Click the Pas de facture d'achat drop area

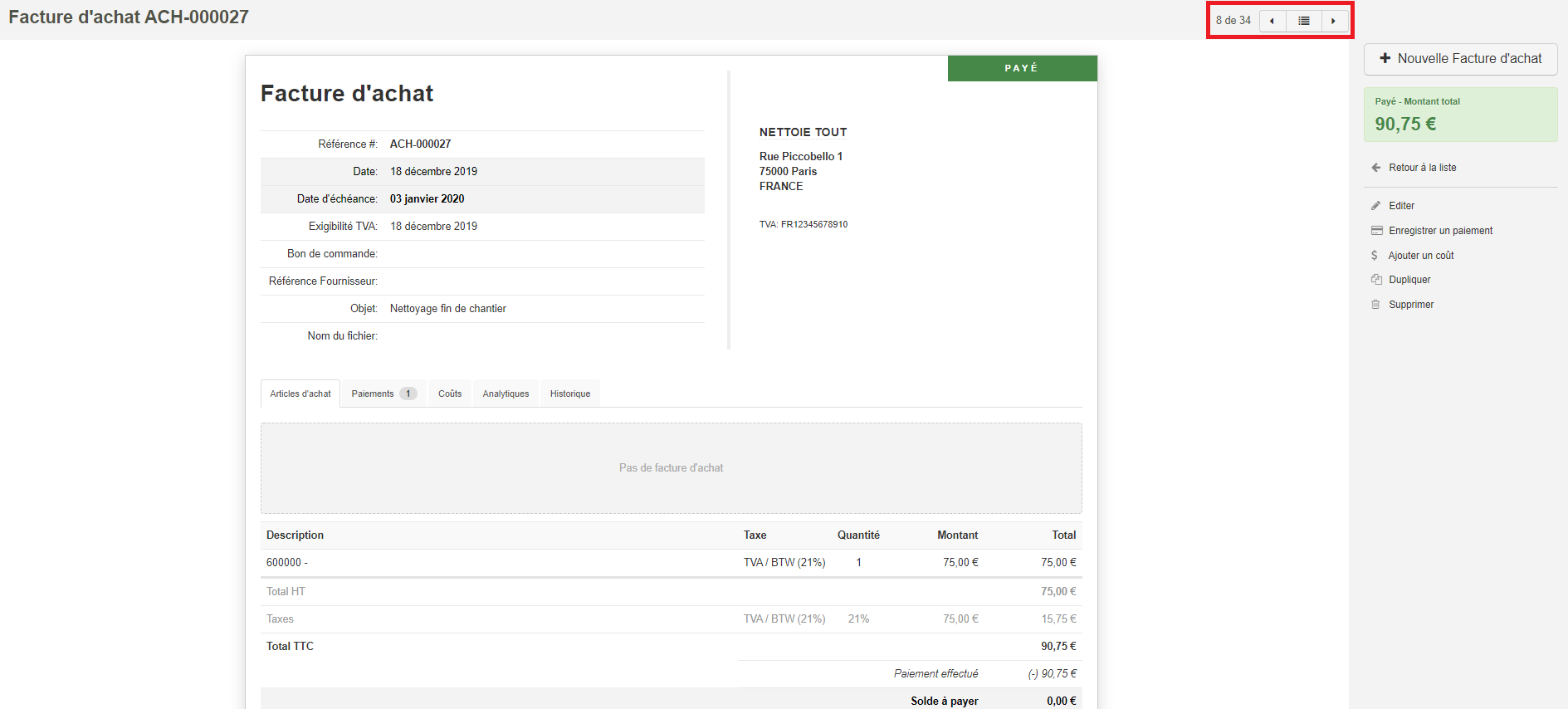671,468
